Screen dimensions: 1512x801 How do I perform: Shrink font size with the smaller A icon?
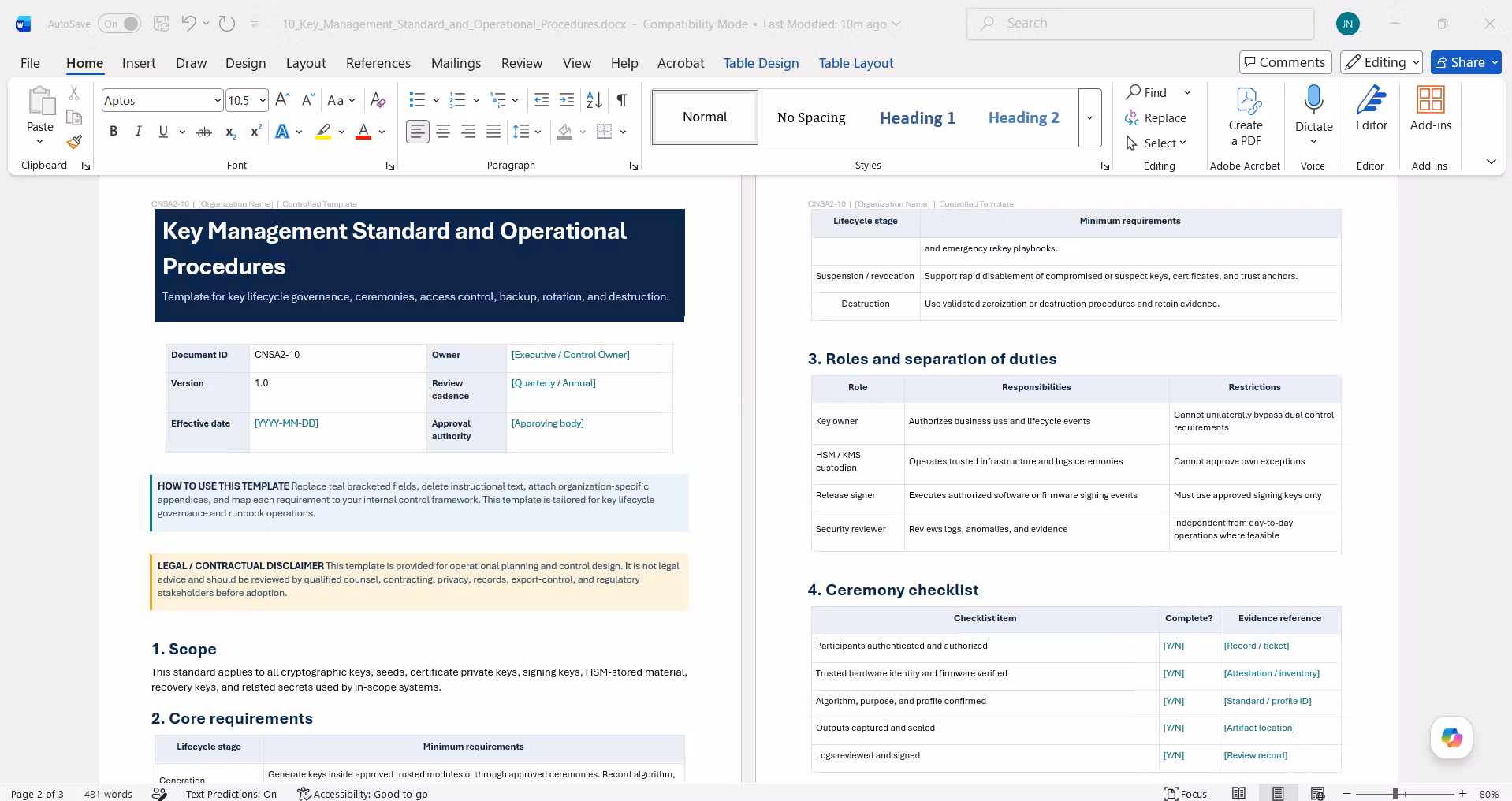(308, 100)
